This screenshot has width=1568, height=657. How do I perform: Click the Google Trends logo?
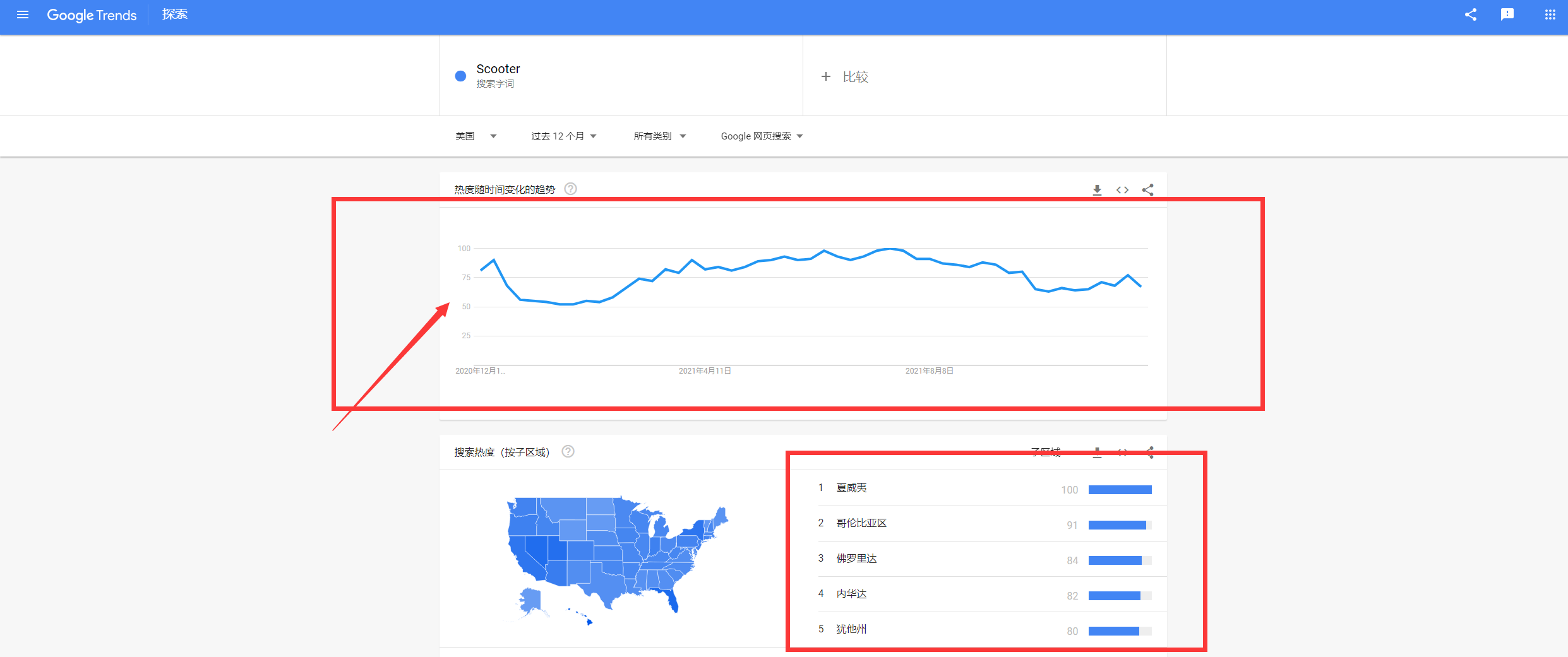click(92, 15)
